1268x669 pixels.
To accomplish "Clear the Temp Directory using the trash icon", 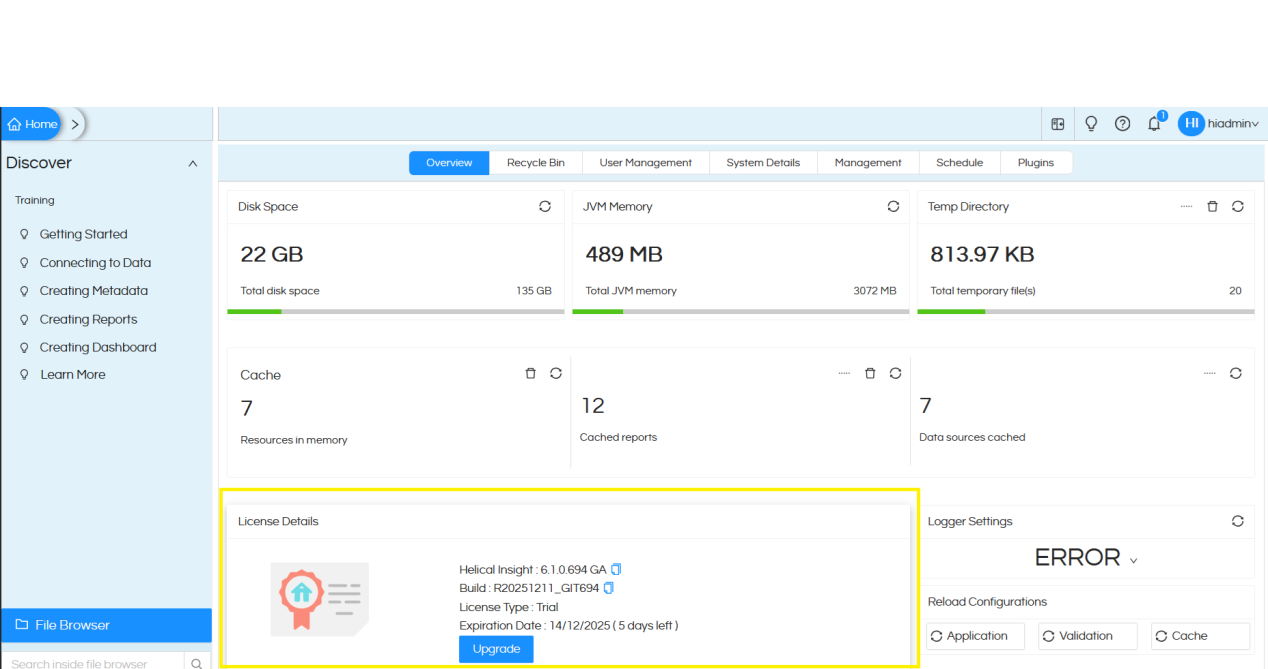I will [x=1212, y=206].
